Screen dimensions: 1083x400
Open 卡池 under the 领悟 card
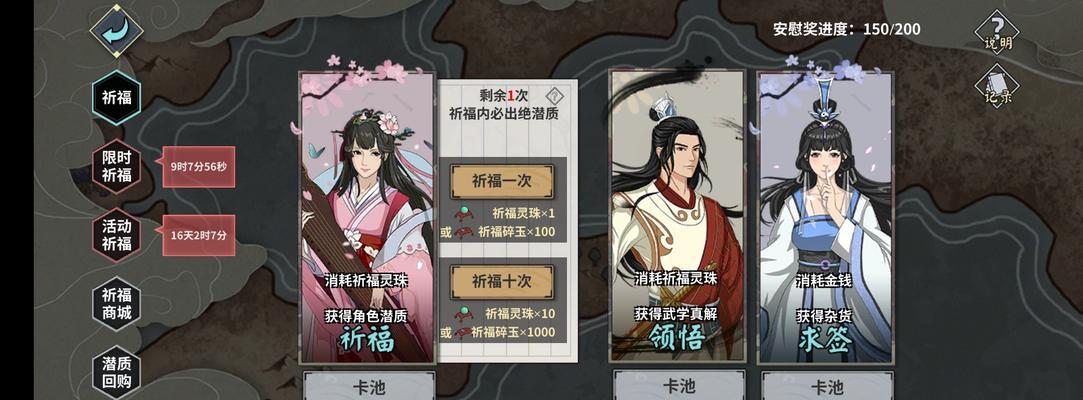point(679,385)
